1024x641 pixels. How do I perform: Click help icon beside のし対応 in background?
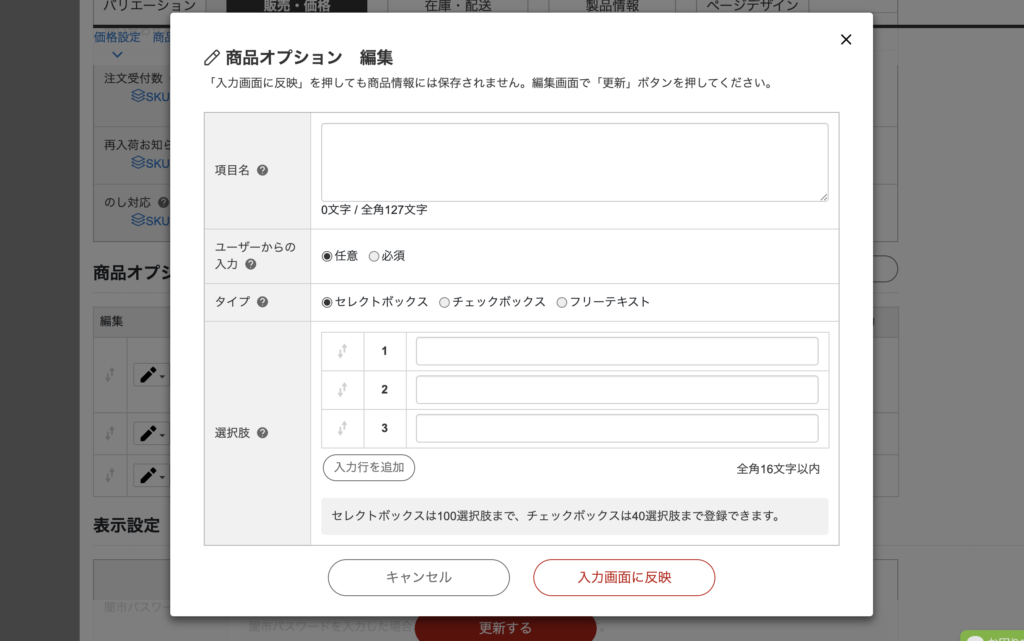pyautogui.click(x=163, y=202)
